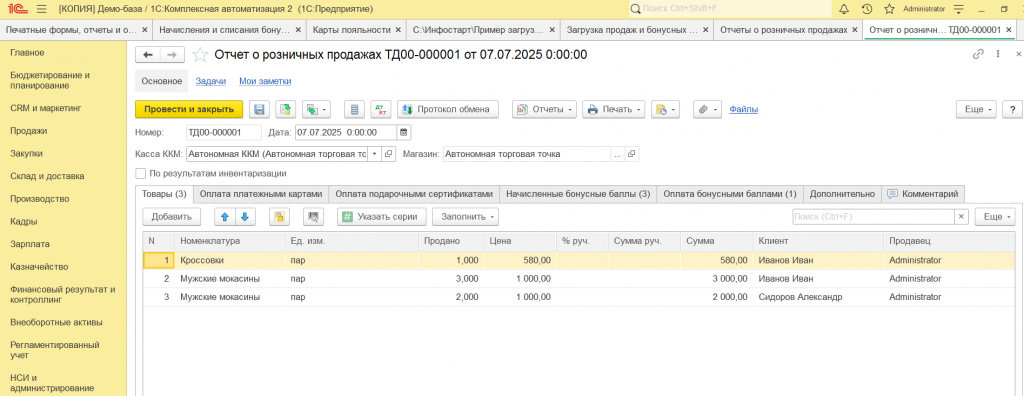Viewport: 1024px width, 396px height.
Task: Click the document movements list icon
Action: (355, 109)
